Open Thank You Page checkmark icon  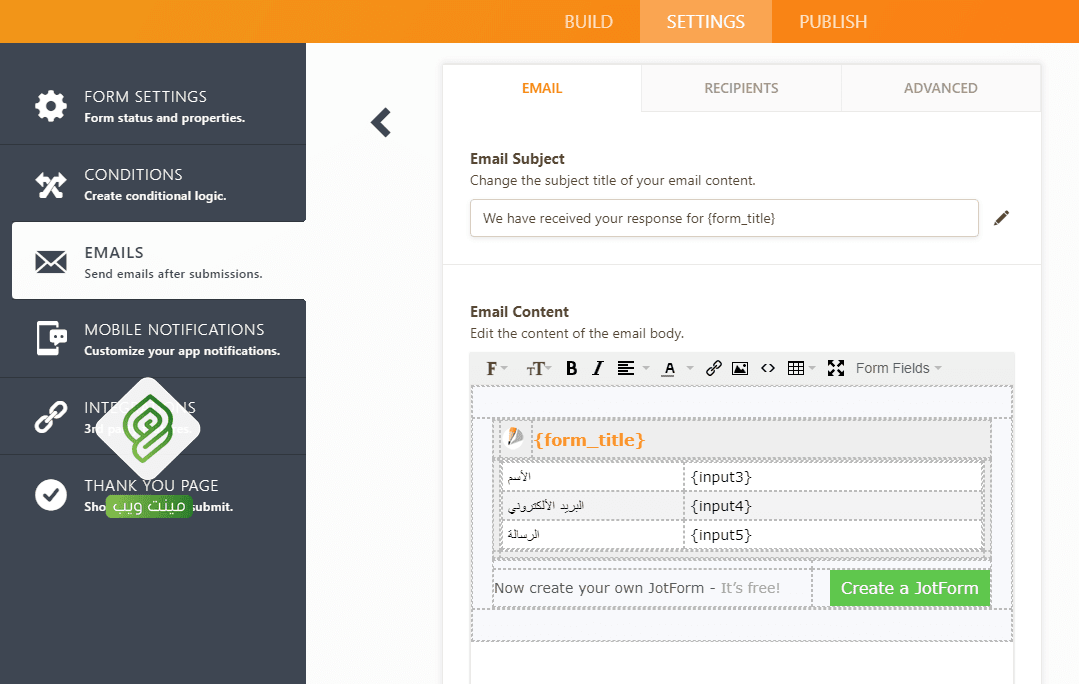tap(51, 495)
